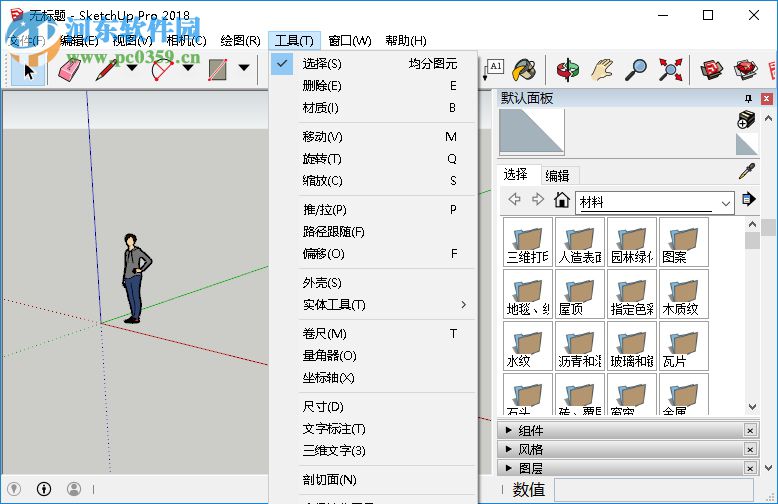Open the 材料 collection dropdown
This screenshot has width=778, height=504.
click(654, 202)
